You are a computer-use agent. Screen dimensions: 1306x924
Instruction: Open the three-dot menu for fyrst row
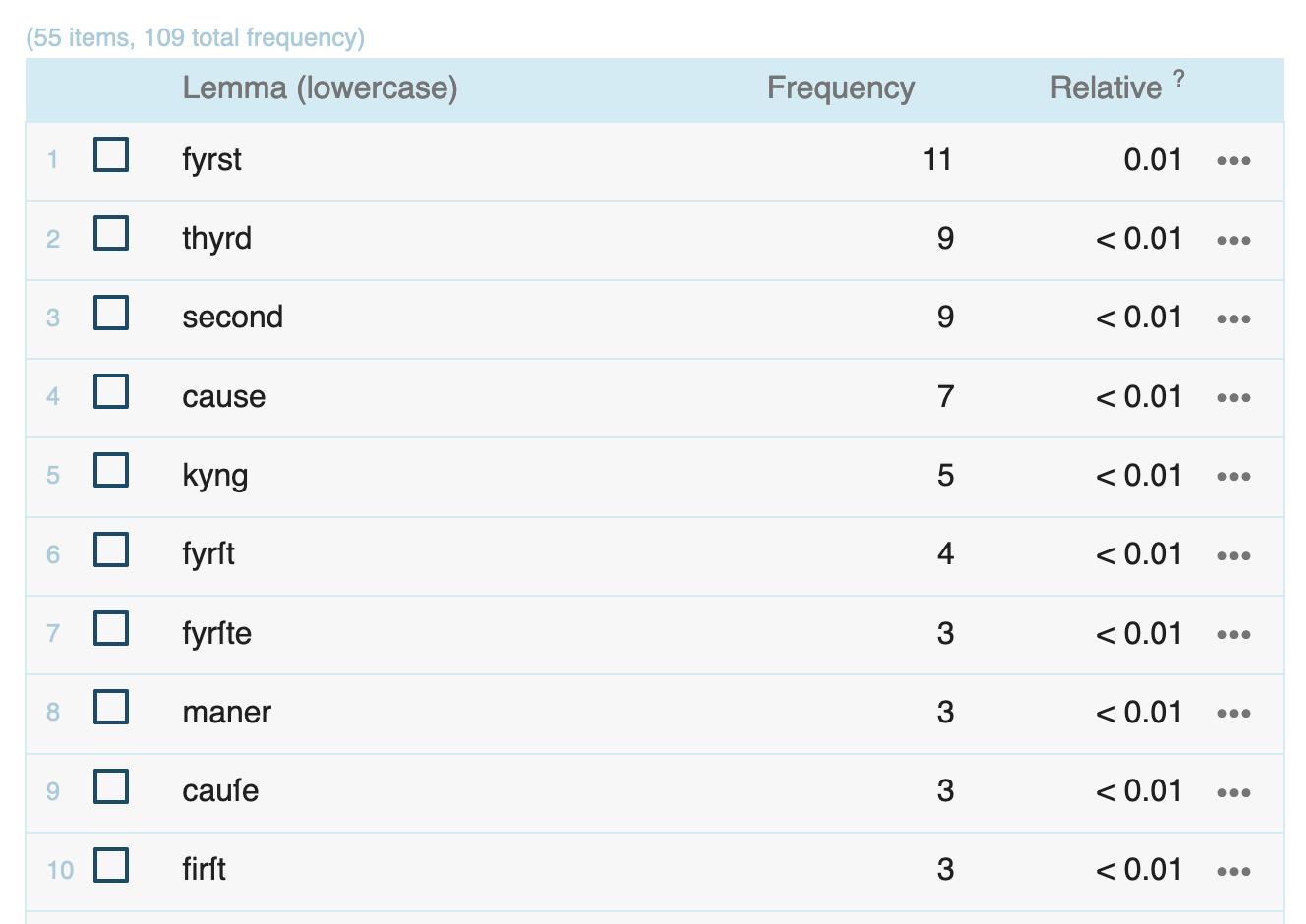point(1233,161)
